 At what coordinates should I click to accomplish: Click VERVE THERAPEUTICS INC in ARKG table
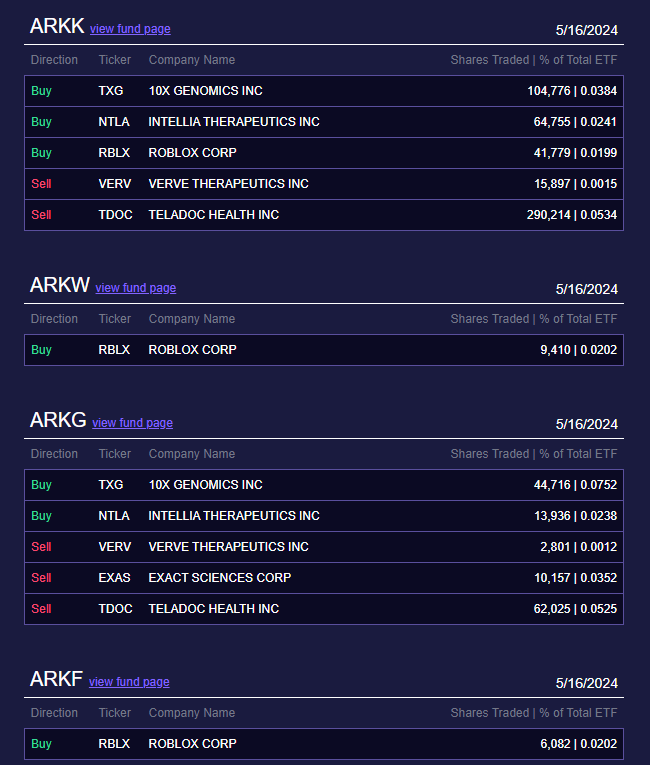[229, 547]
